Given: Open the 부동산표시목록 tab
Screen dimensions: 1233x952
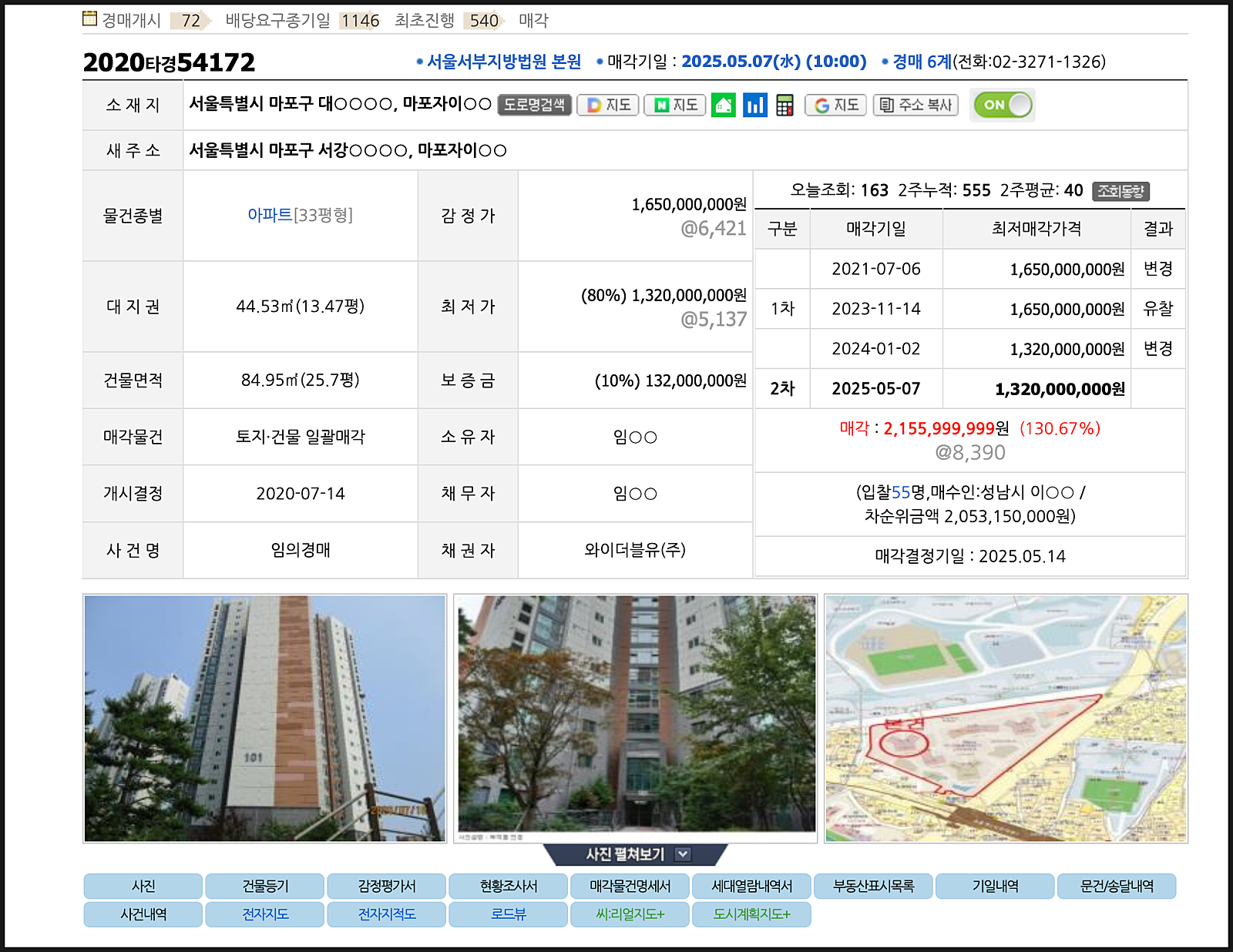Looking at the screenshot, I should [x=874, y=887].
